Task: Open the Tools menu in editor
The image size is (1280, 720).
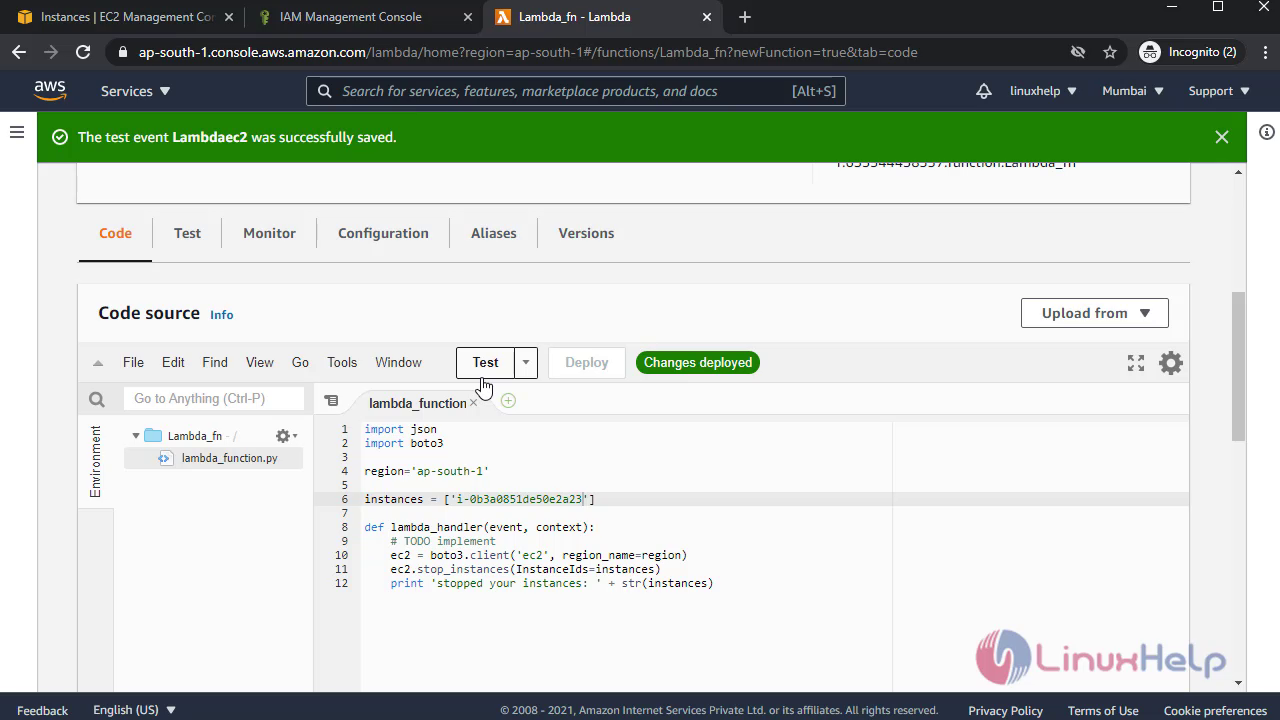Action: [x=342, y=363]
